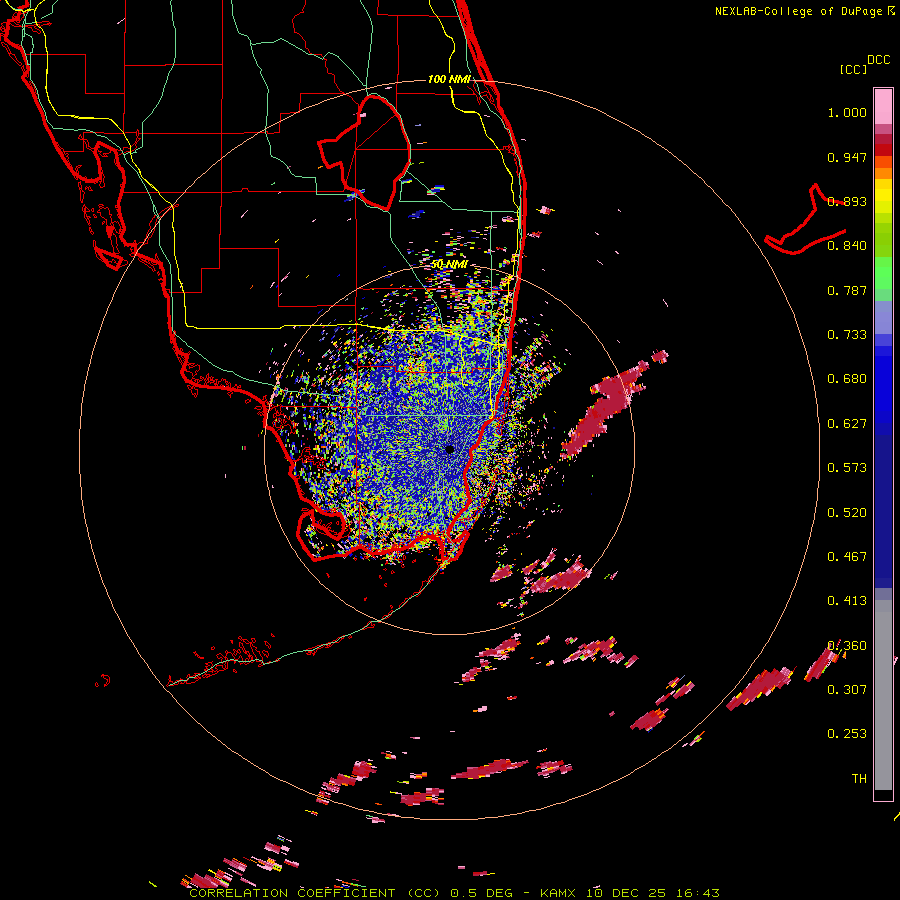900x900 pixels.
Task: Click the 50 NMI range ring label
Action: 449,265
